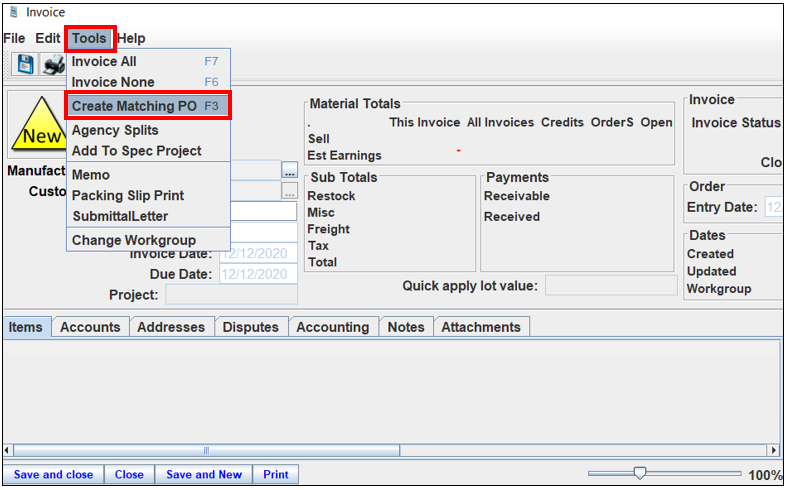Choose SubmittalLetter from Tools menu
This screenshot has height=490, width=788.
coord(148,216)
